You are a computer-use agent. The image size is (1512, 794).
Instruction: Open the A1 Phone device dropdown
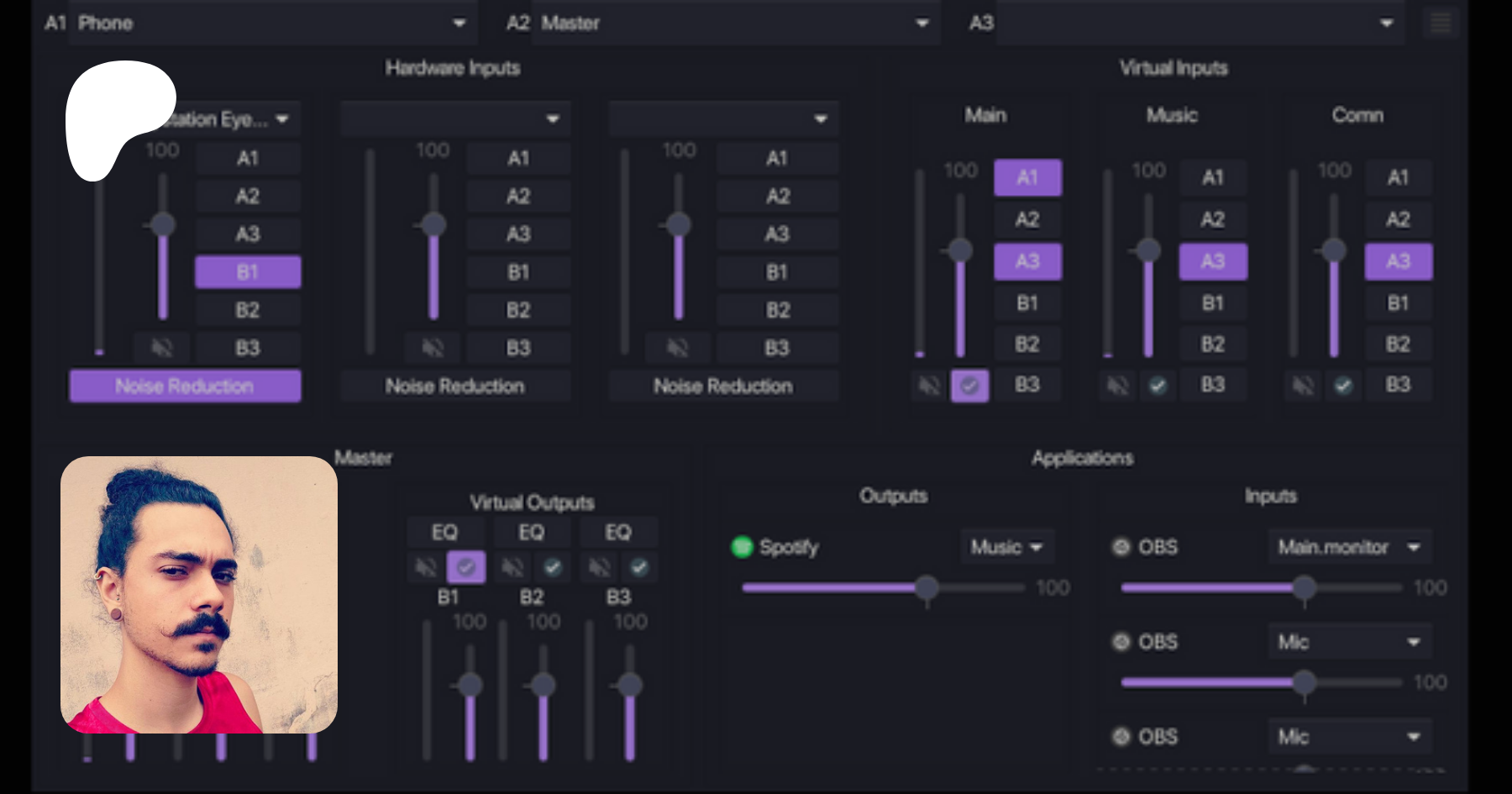459,23
